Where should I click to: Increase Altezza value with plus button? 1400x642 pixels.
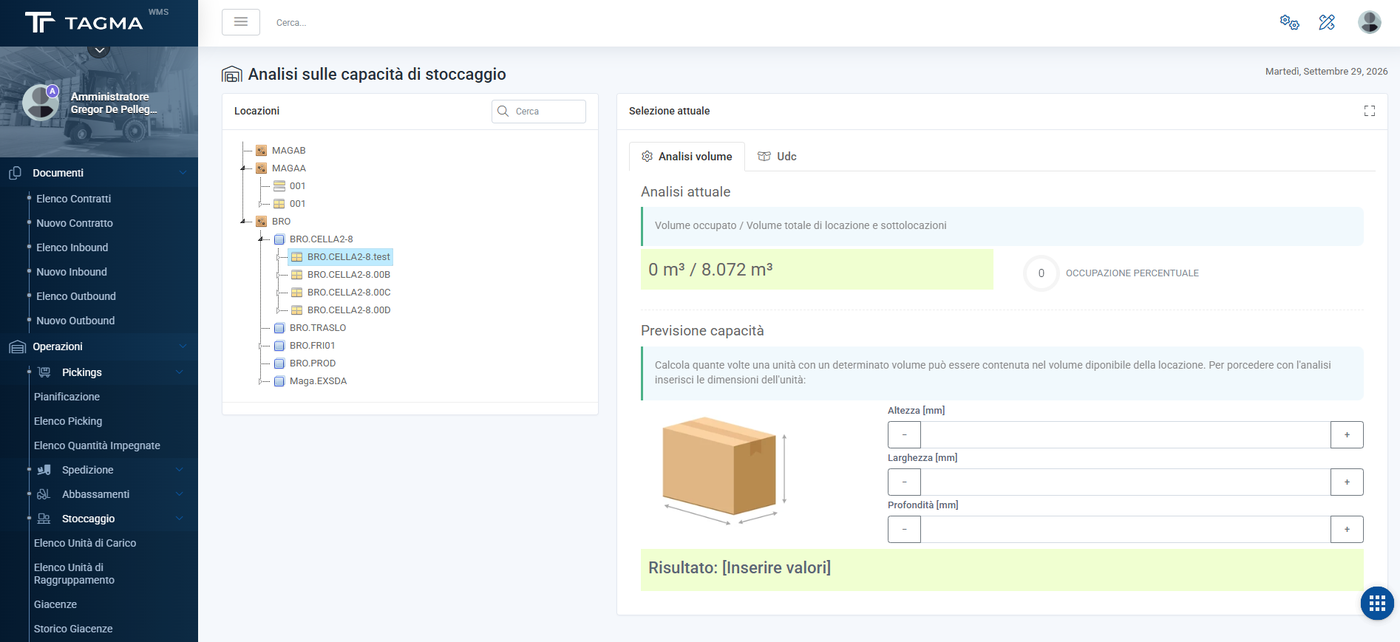[x=1347, y=435]
